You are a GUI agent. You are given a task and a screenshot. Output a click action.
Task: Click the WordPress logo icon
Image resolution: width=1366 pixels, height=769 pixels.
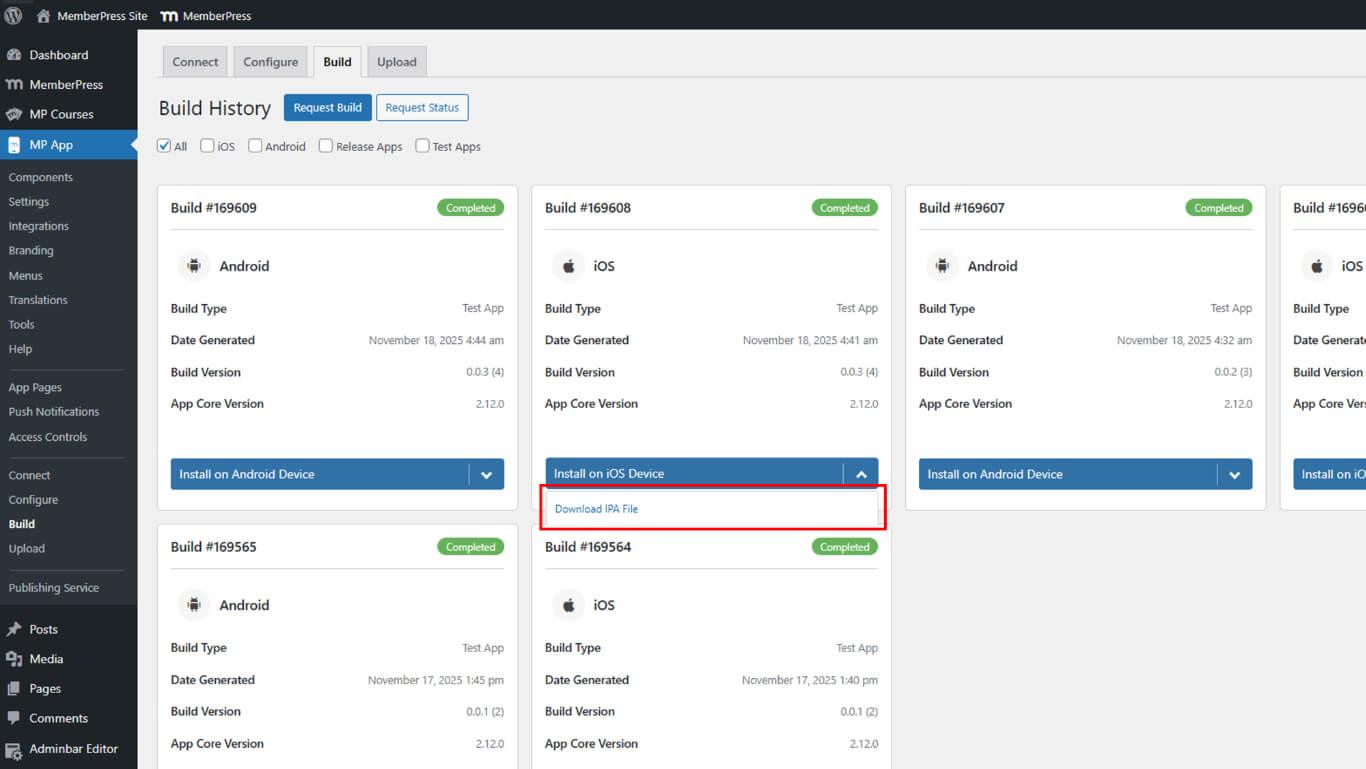click(x=14, y=15)
